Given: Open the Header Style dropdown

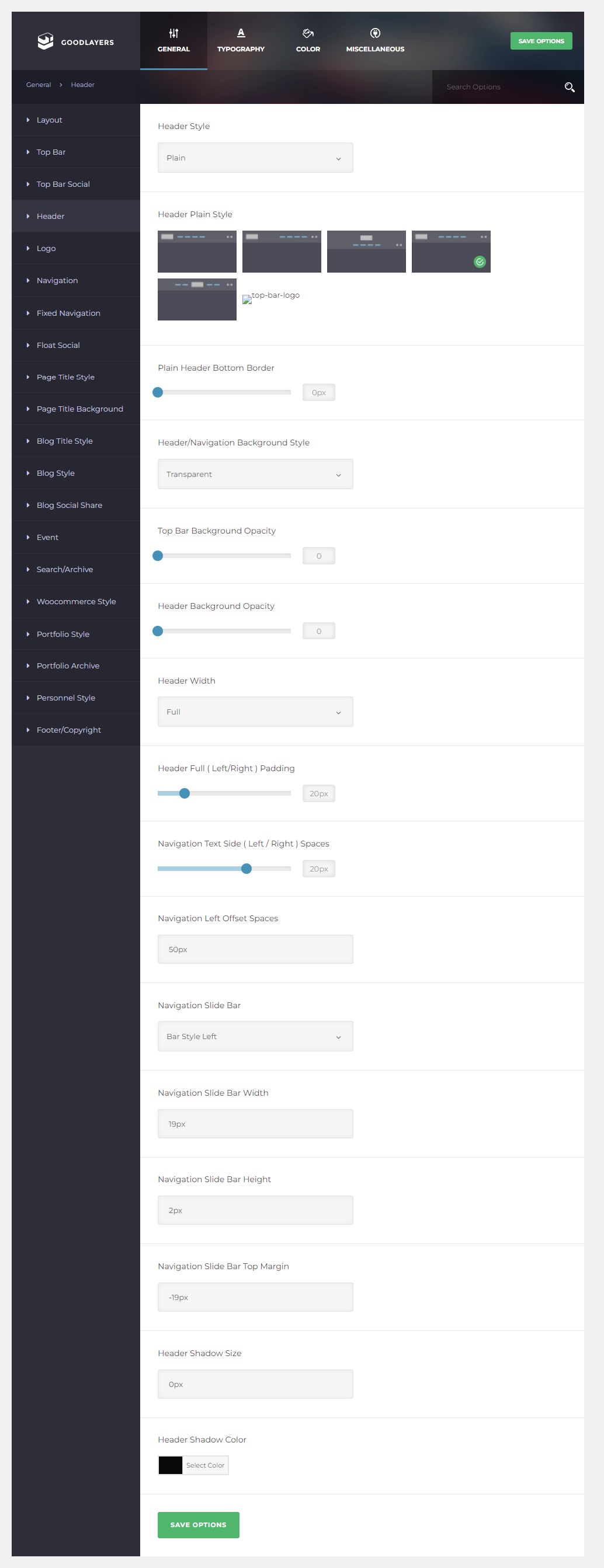Looking at the screenshot, I should [x=255, y=158].
